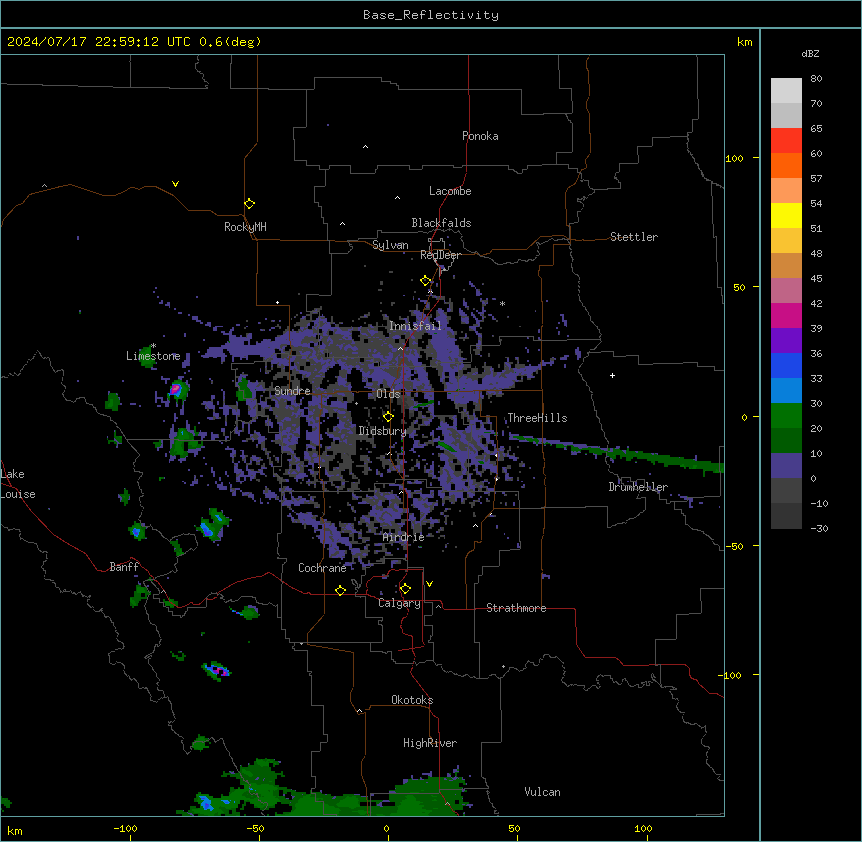Click the green radial echo band near Drumheller
This screenshot has height=842, width=862.
pyautogui.click(x=616, y=453)
